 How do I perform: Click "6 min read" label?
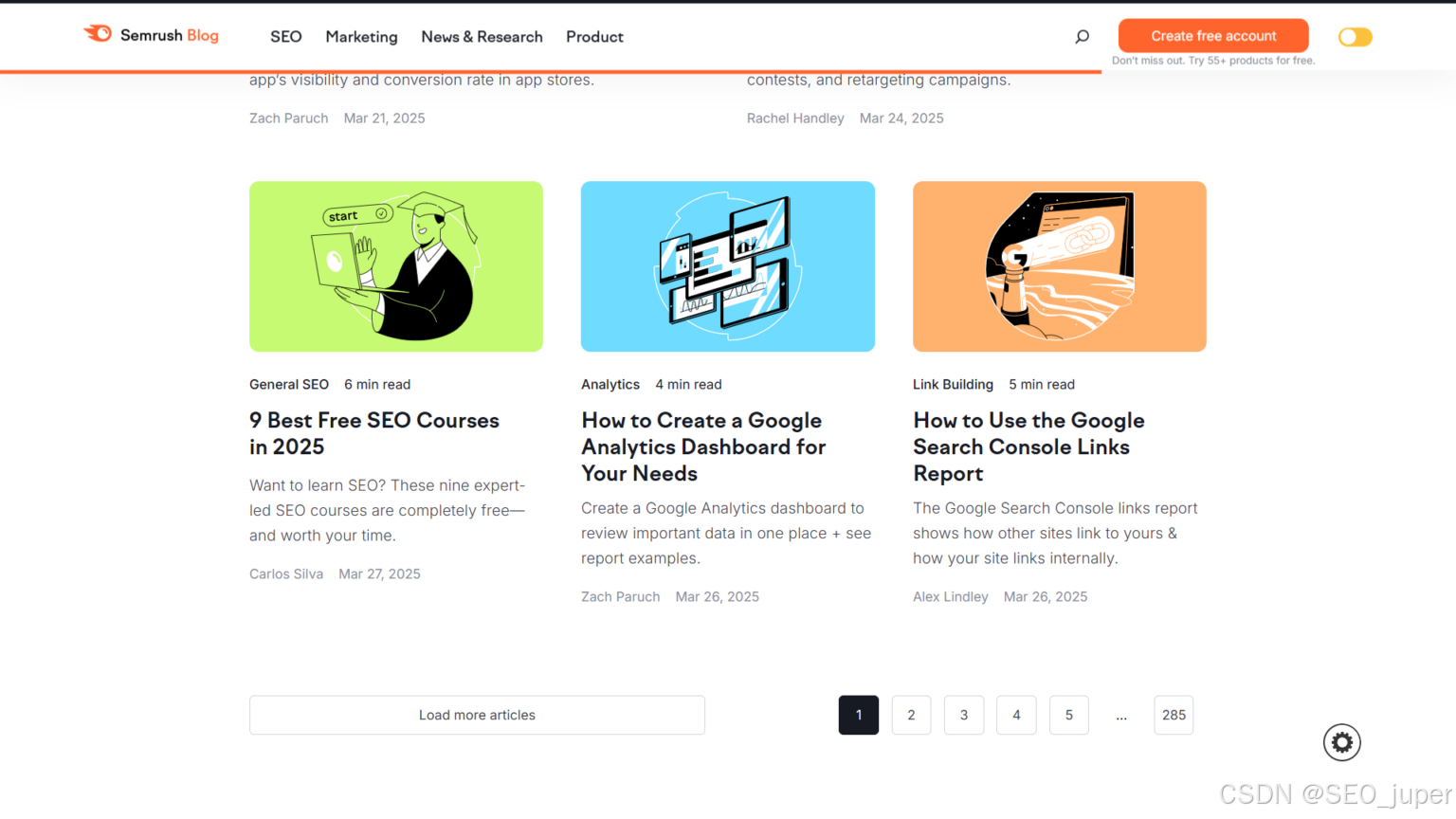(x=377, y=384)
